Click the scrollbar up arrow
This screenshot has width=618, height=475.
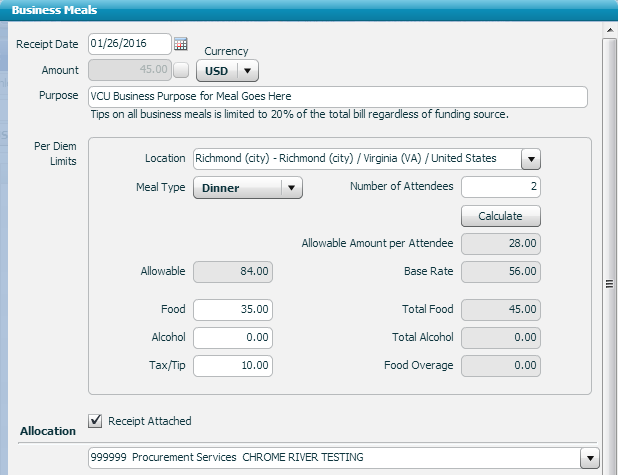[610, 30]
